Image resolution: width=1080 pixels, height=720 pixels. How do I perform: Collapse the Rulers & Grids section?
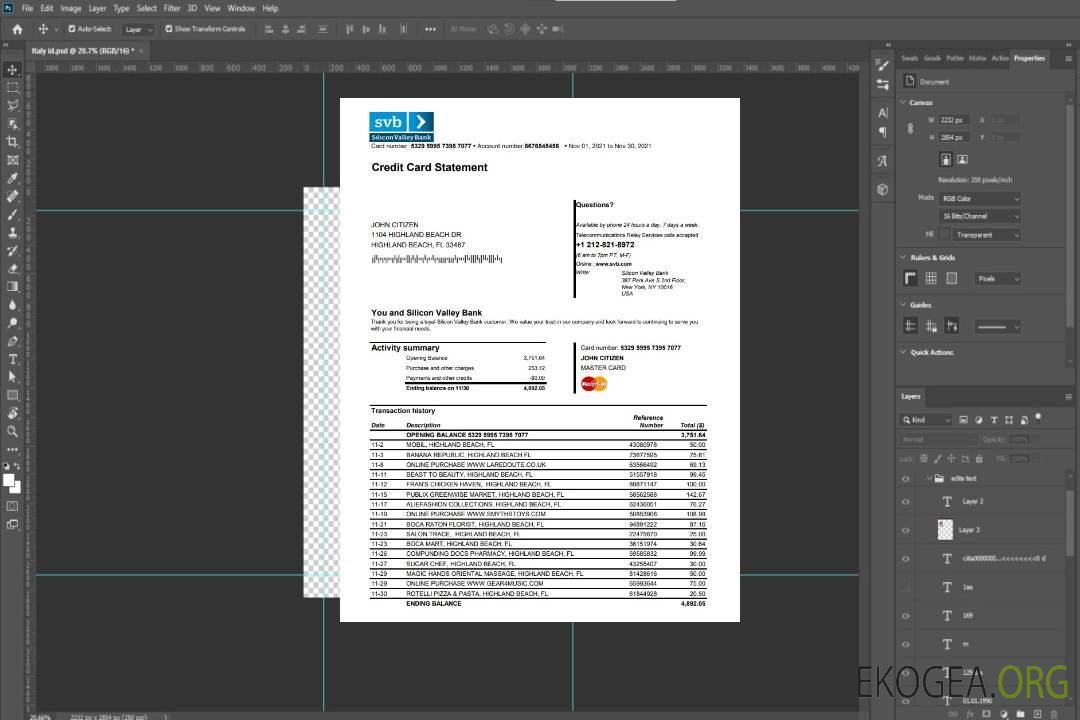903,257
